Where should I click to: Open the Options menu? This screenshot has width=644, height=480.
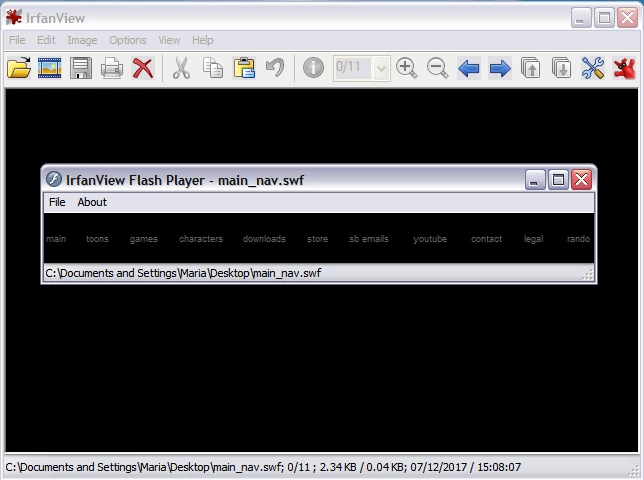128,40
